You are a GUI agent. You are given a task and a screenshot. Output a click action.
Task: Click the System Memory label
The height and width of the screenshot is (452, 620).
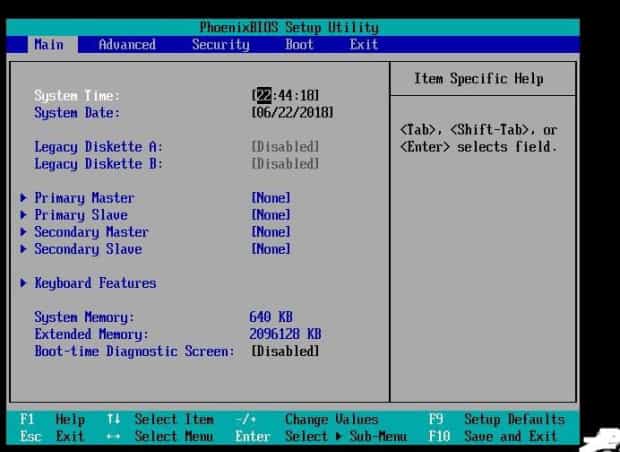(x=84, y=317)
